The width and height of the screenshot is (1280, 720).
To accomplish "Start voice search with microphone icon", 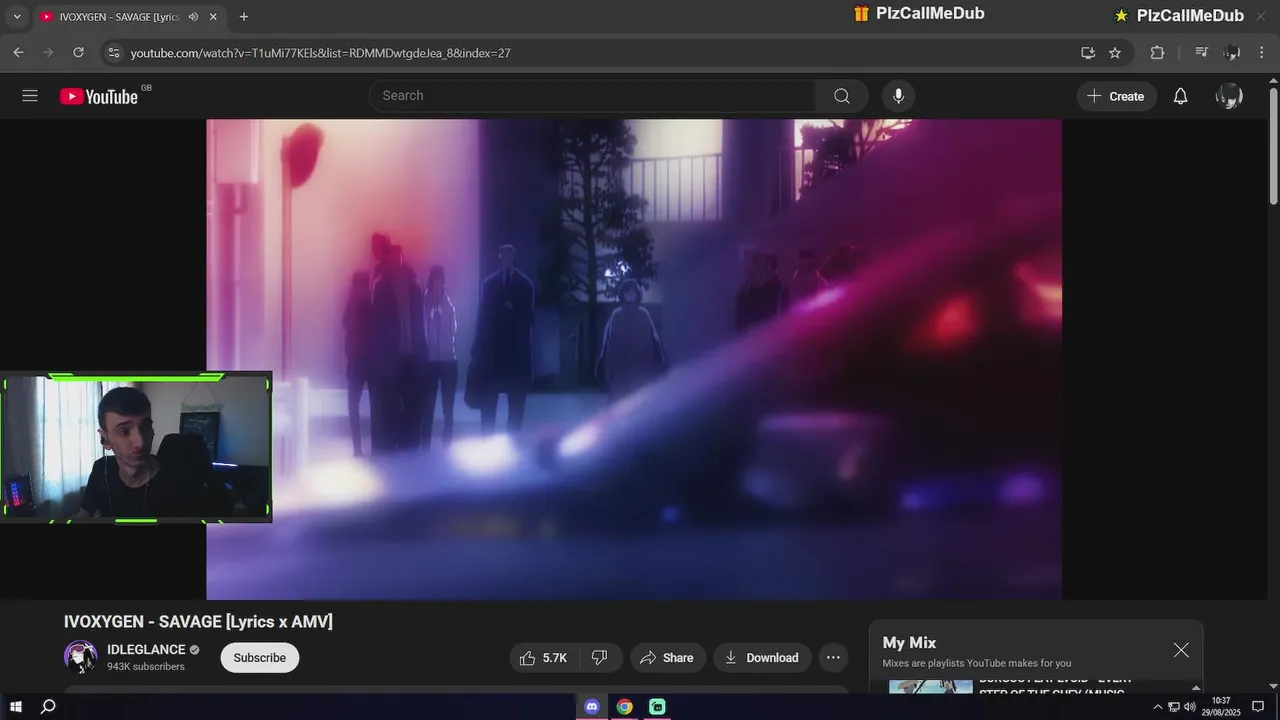I will coord(898,96).
